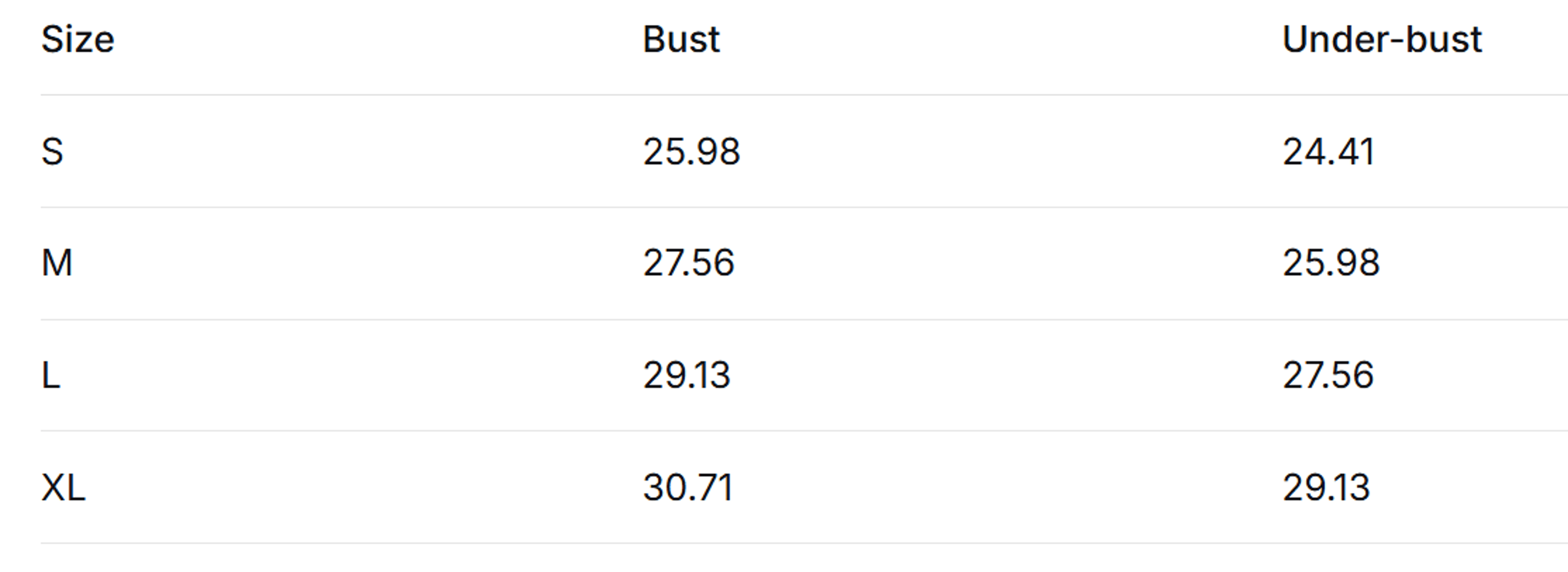Viewport: 1568px width, 572px height.
Task: Click the M under-bust value 25.98
Action: [1331, 263]
